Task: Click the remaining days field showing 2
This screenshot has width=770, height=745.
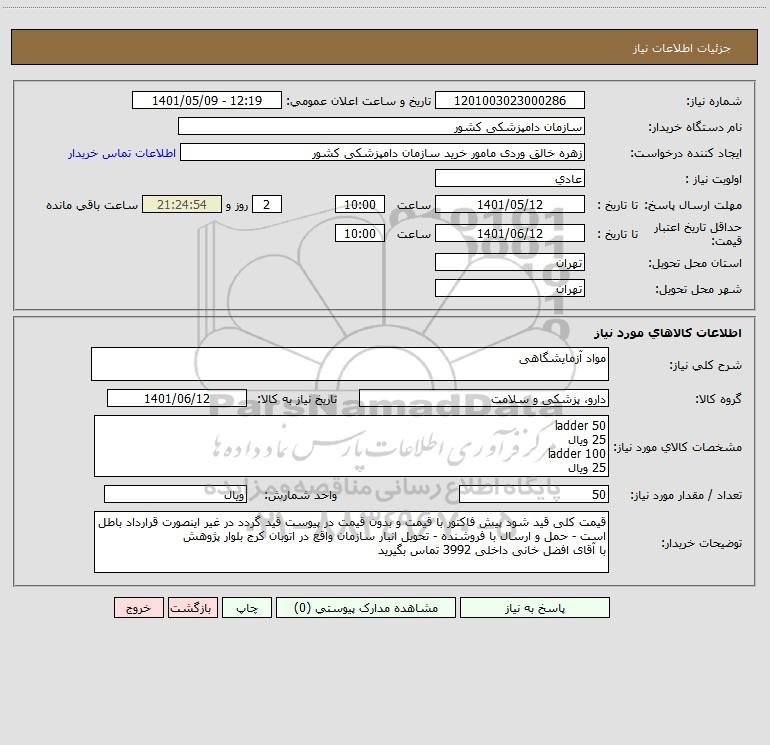Action: click(x=267, y=204)
